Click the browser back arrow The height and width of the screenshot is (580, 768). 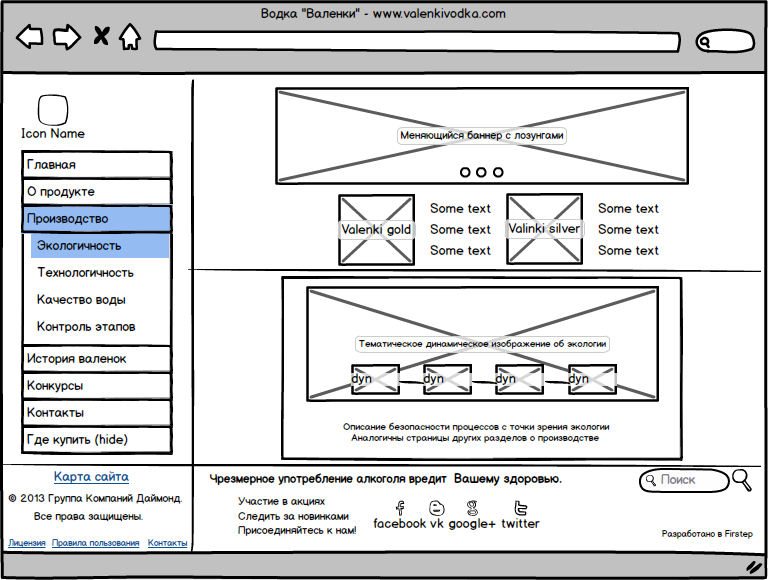pos(30,37)
